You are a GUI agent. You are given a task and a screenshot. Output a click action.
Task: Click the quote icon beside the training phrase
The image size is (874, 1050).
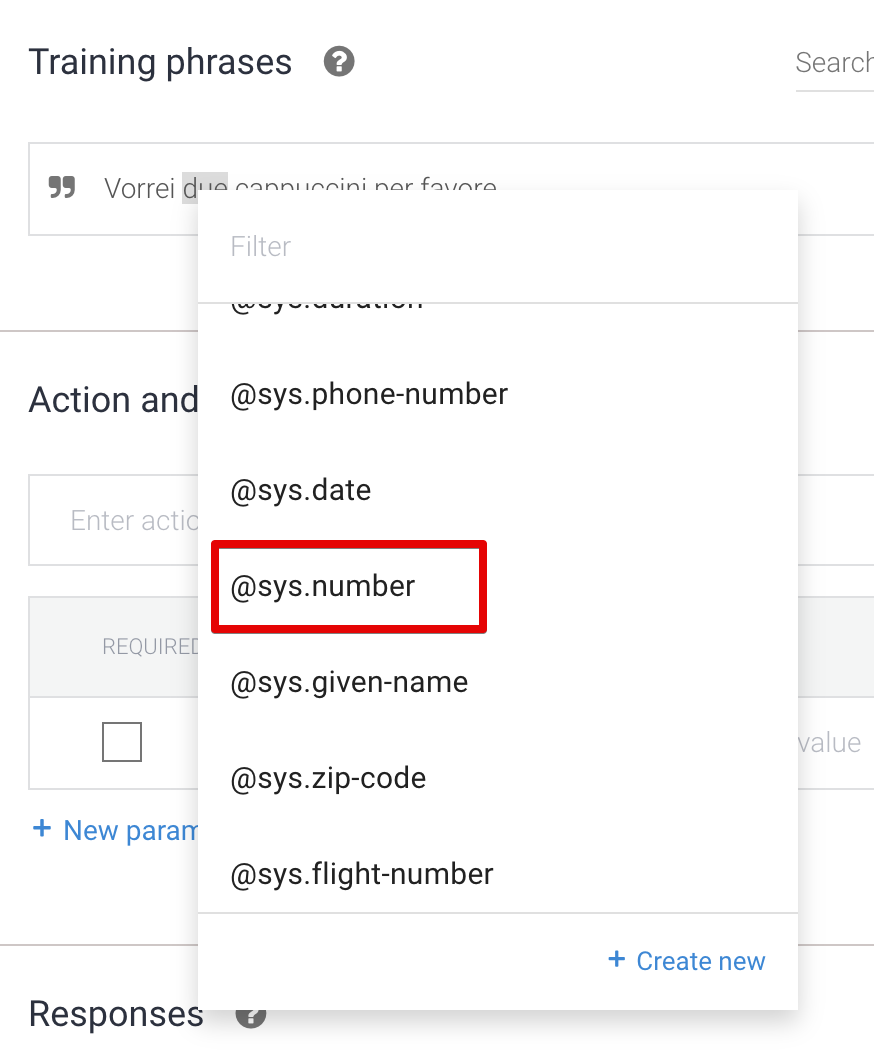(62, 187)
